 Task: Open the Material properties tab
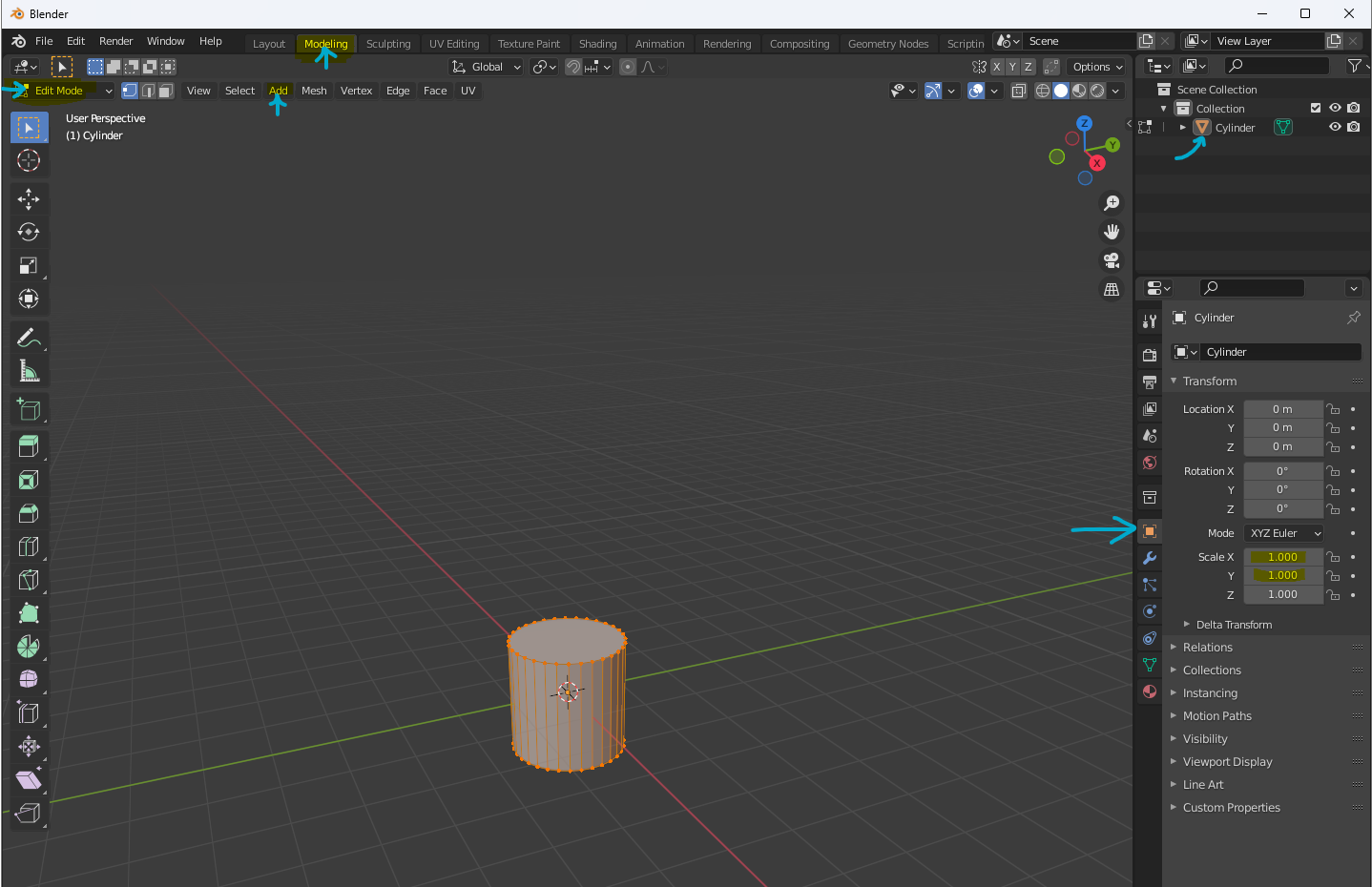click(x=1150, y=691)
